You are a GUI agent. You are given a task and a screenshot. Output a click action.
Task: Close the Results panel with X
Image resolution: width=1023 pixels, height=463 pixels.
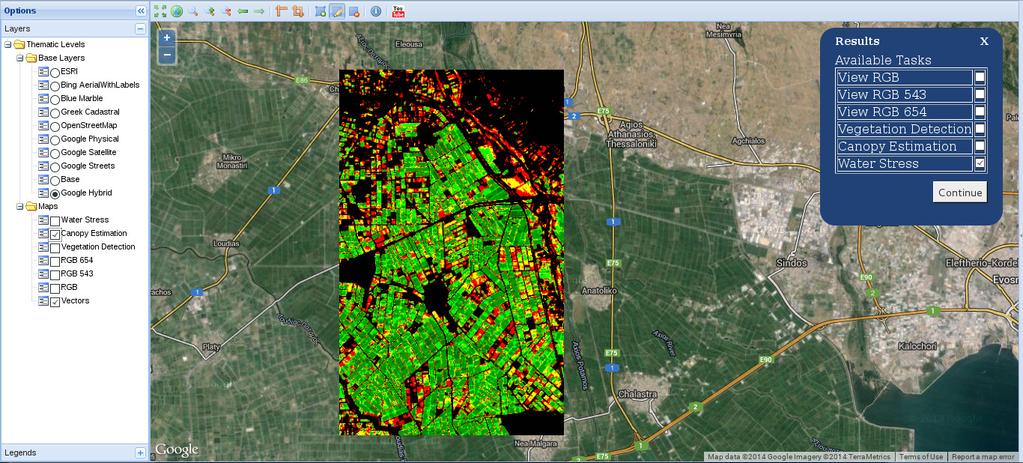pyautogui.click(x=984, y=42)
